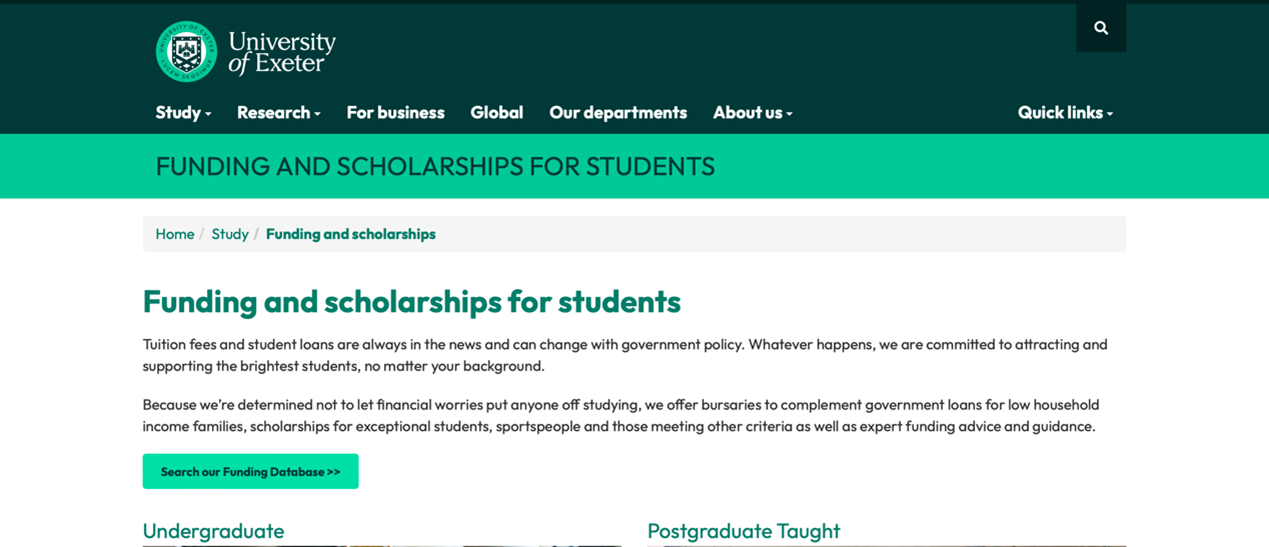1269x547 pixels.
Task: Open the Research dropdown menu
Action: [x=278, y=112]
